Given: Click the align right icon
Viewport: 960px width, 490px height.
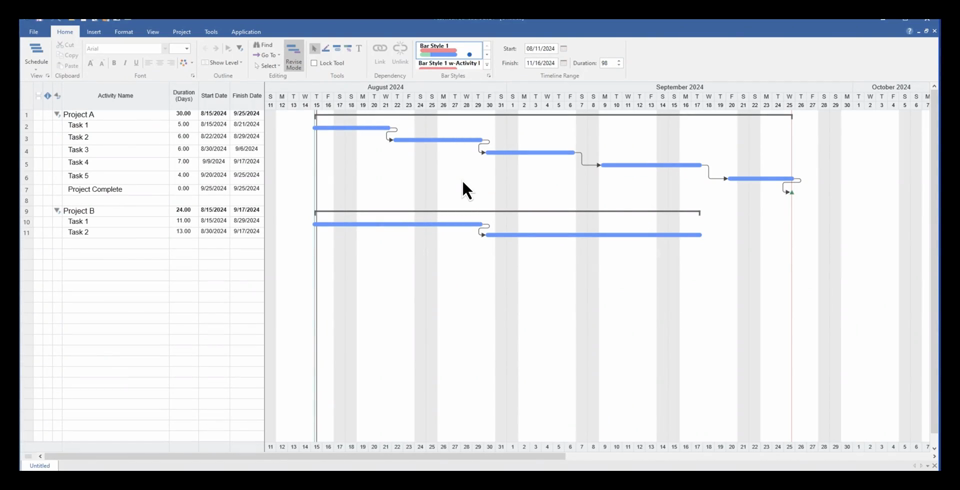Looking at the screenshot, I should pyautogui.click(x=171, y=63).
